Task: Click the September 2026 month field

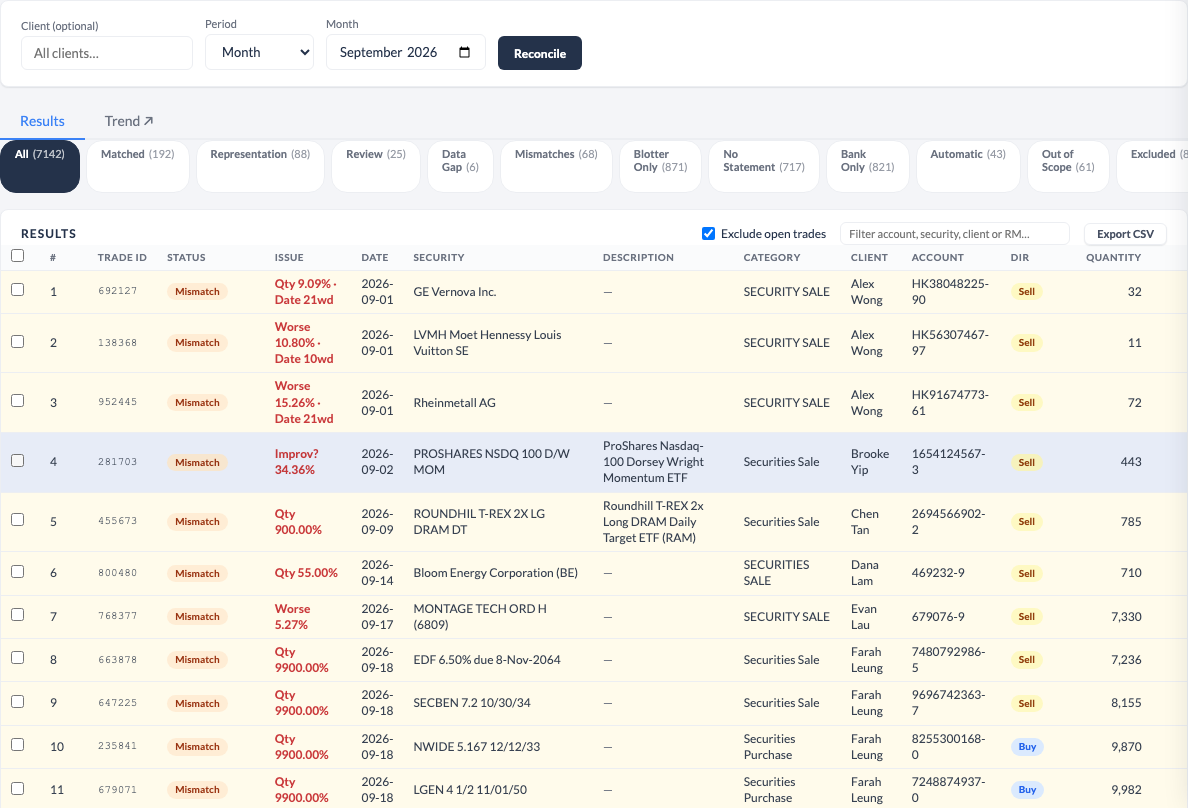Action: tap(405, 52)
